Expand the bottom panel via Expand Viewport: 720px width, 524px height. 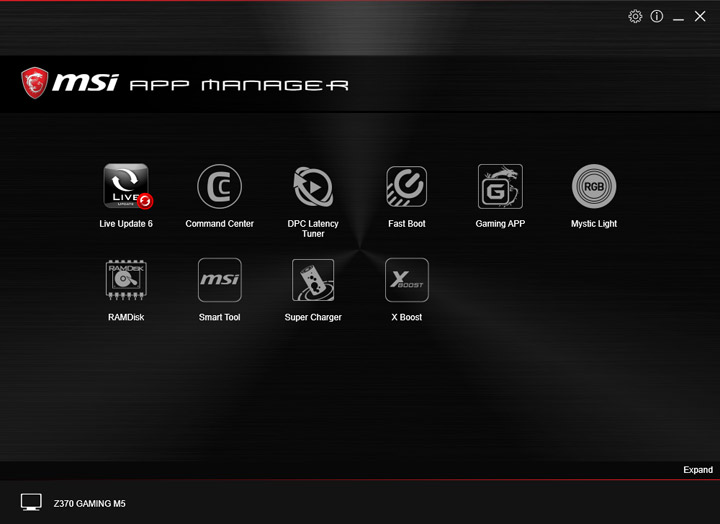[x=698, y=470]
